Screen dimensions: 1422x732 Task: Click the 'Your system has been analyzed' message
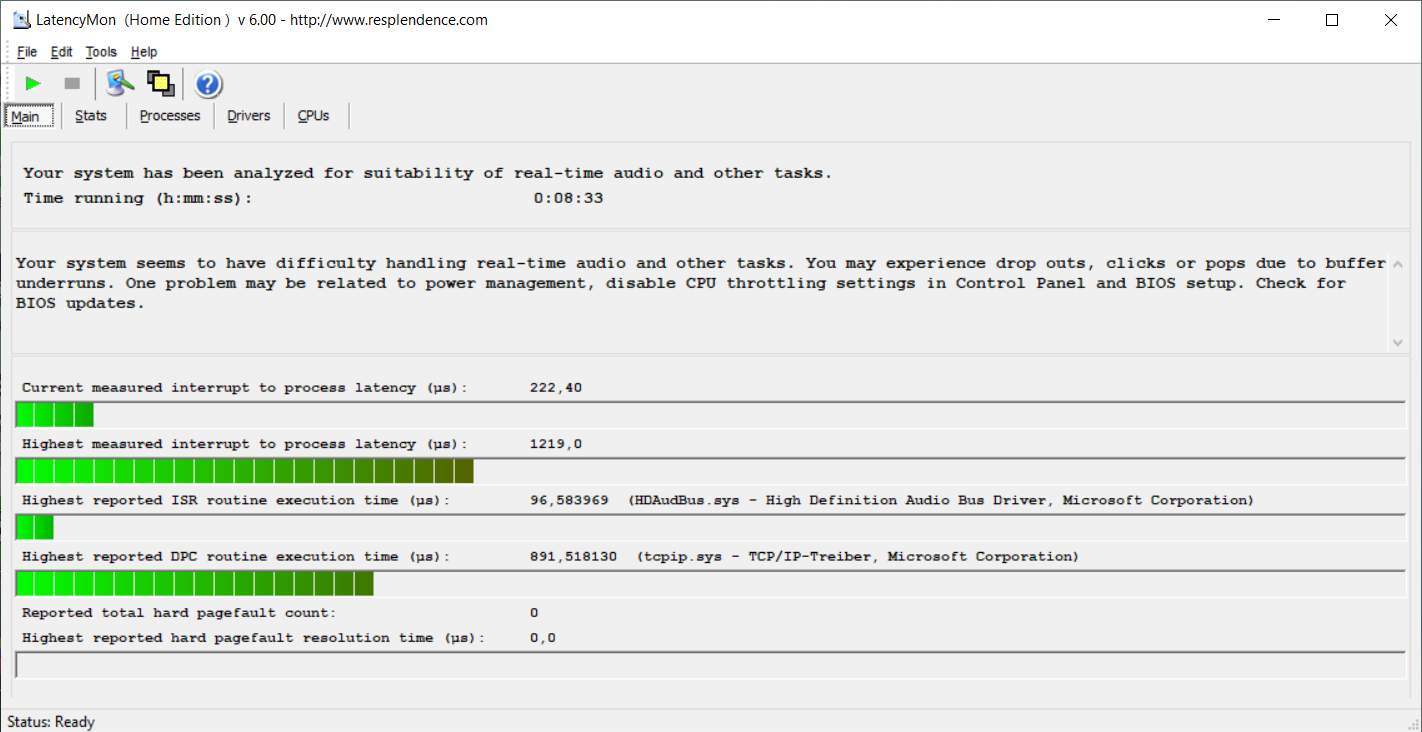(427, 173)
